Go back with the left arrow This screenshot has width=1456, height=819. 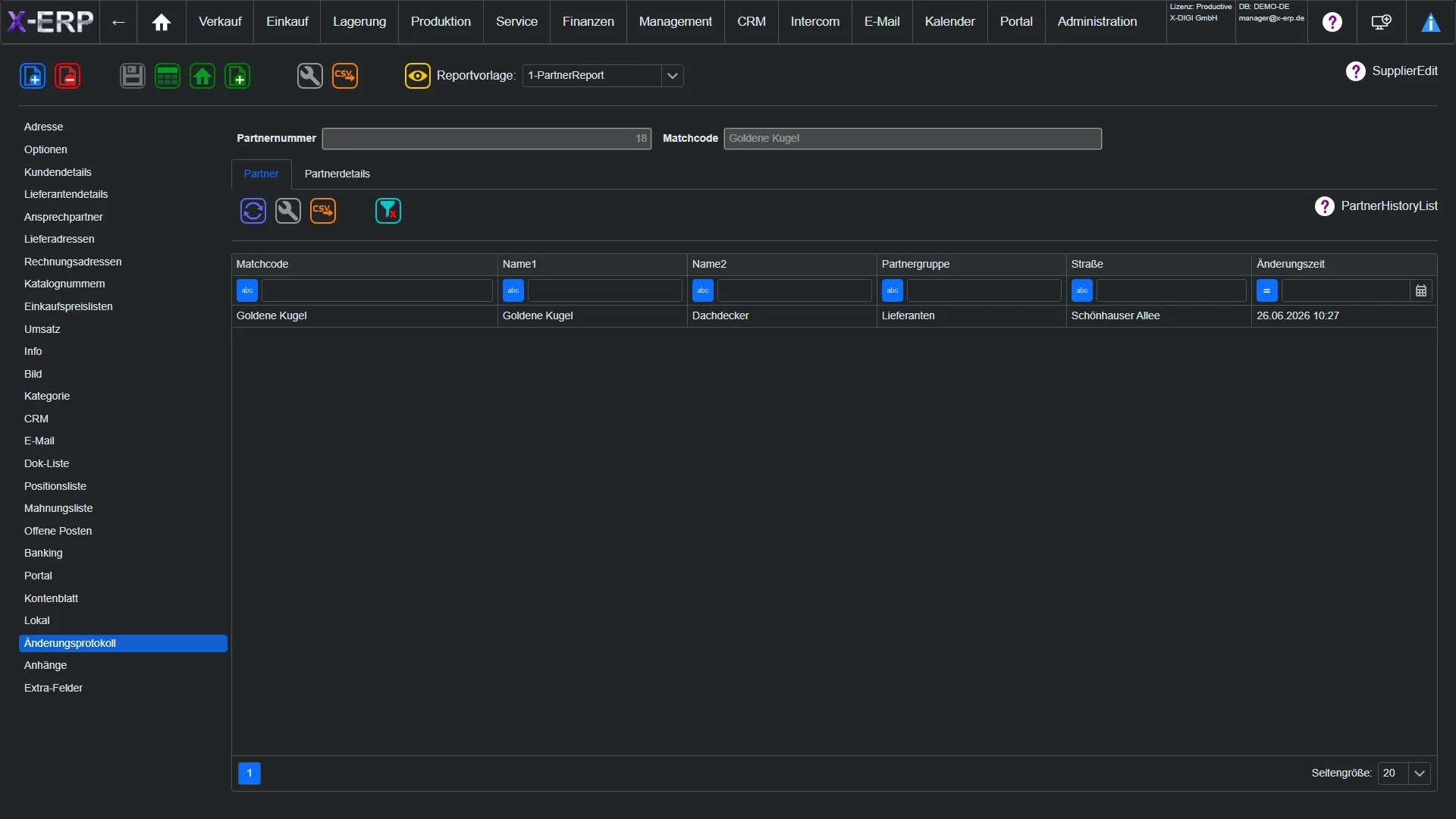click(118, 22)
